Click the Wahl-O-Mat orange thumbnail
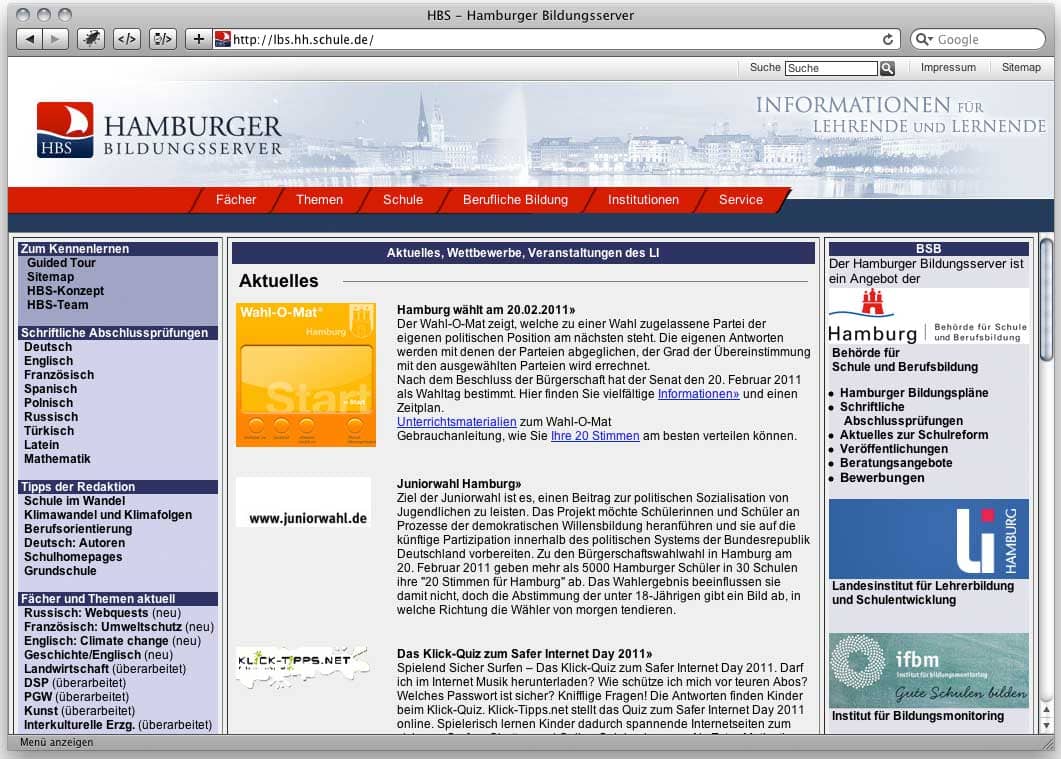The image size is (1061, 759). tap(306, 375)
